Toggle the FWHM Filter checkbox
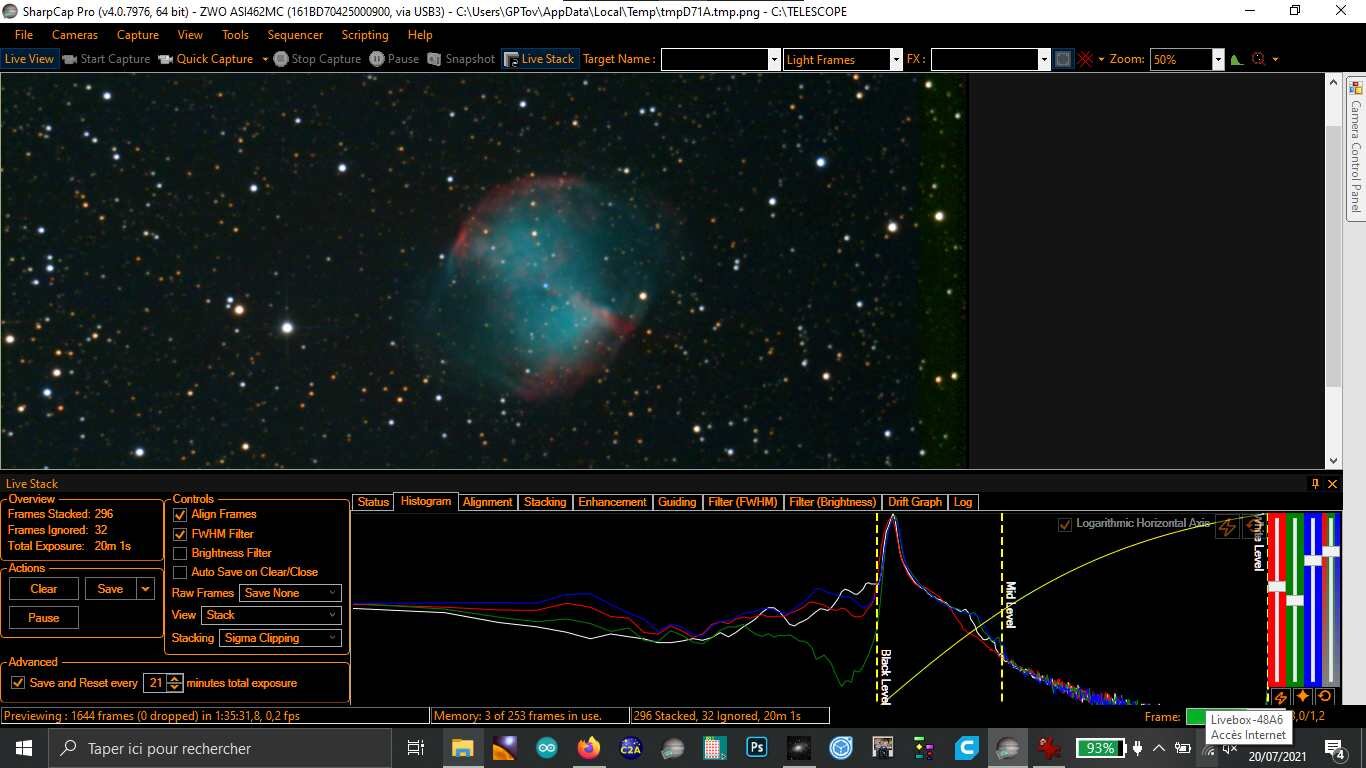 [180, 534]
